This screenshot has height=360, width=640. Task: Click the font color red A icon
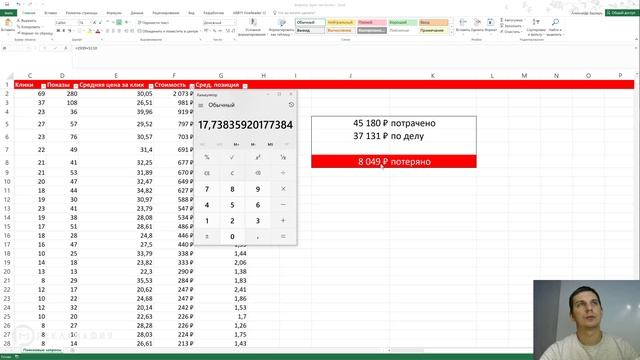pos(98,31)
